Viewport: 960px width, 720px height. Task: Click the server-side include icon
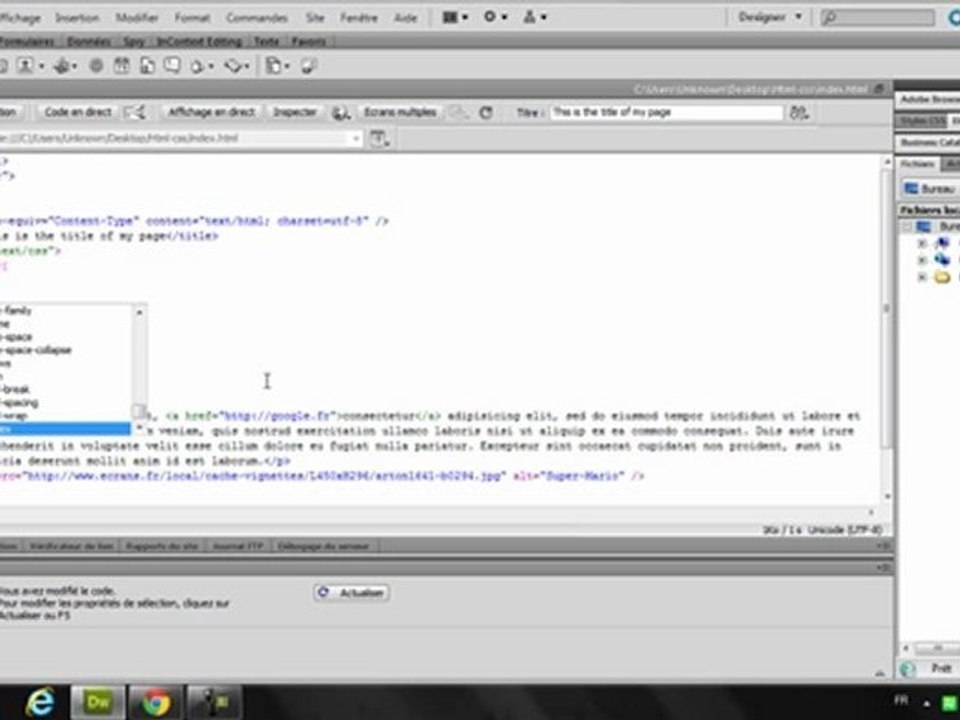pyautogui.click(x=147, y=66)
